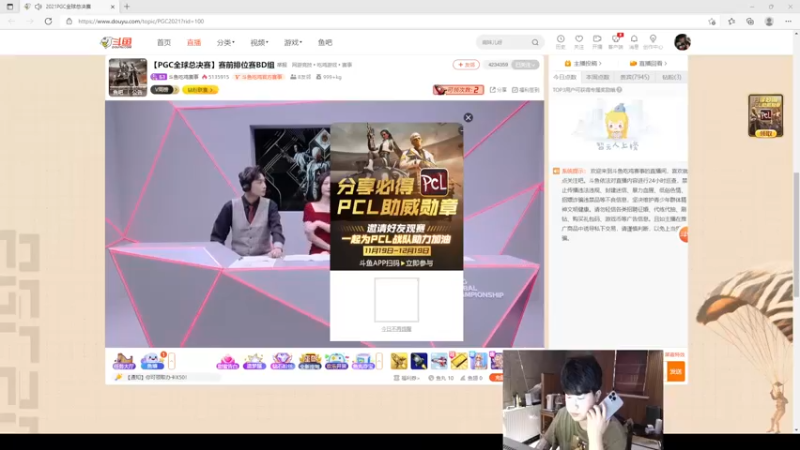
Task: Click the pink heart activity icon
Action: (x=228, y=361)
